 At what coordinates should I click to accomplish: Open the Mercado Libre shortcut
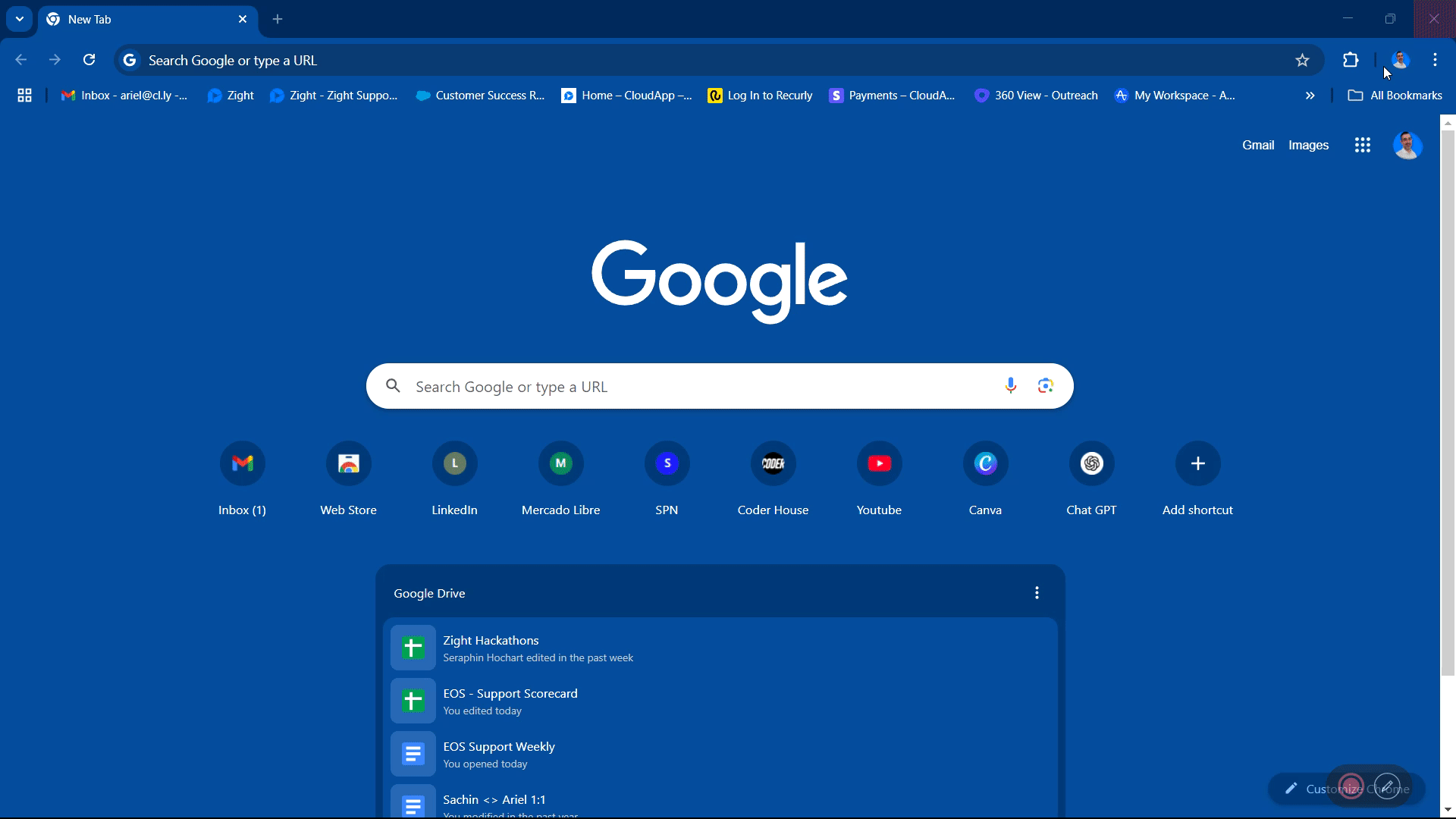[561, 478]
